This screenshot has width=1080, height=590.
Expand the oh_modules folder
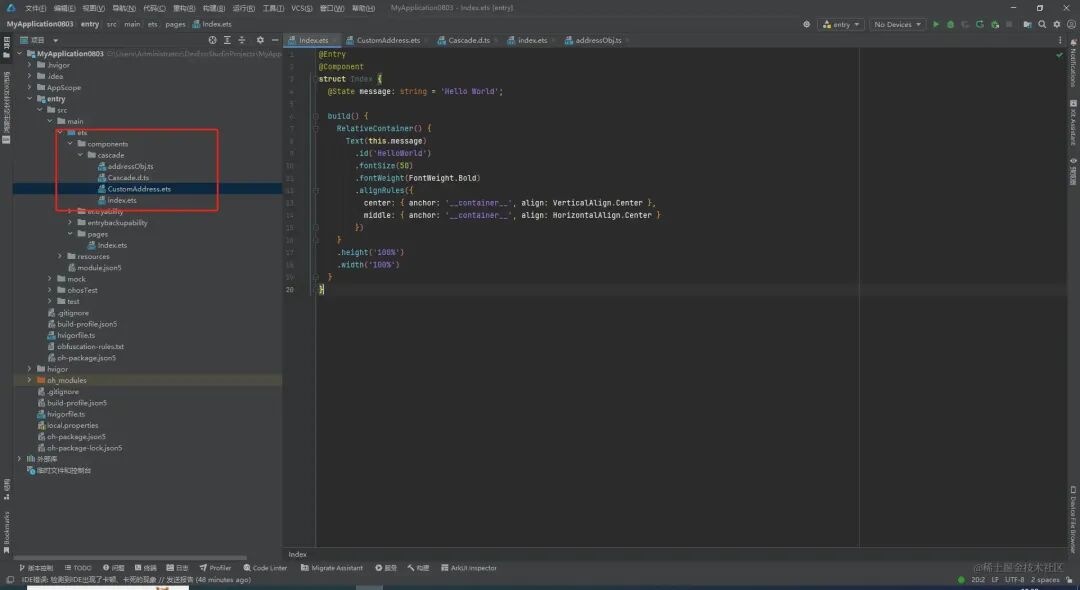[30, 380]
